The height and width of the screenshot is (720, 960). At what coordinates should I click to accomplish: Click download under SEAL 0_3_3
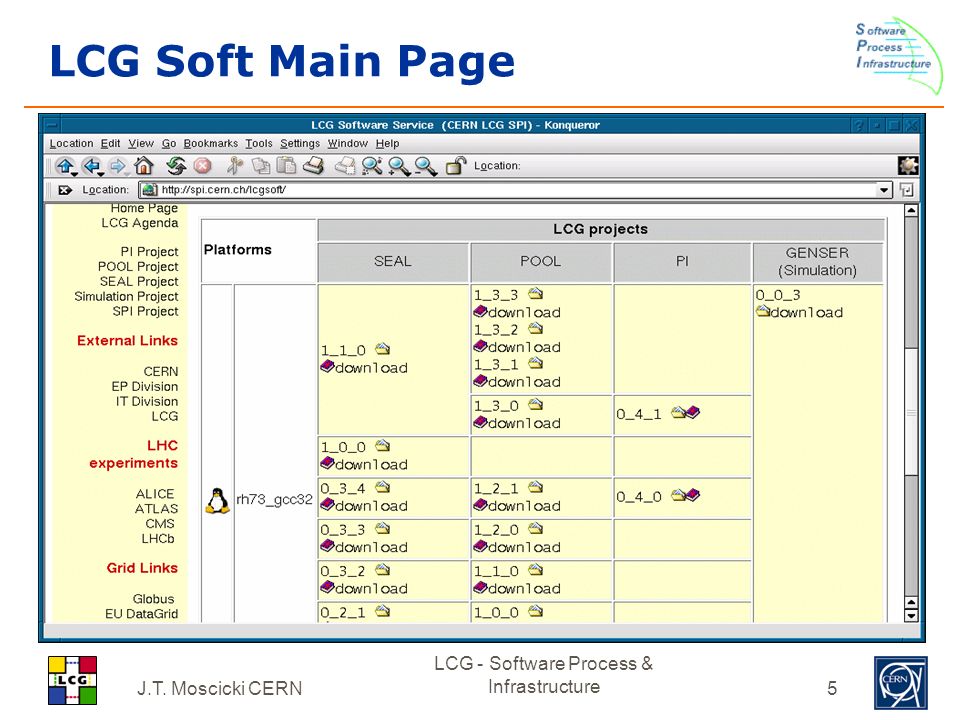[x=371, y=547]
